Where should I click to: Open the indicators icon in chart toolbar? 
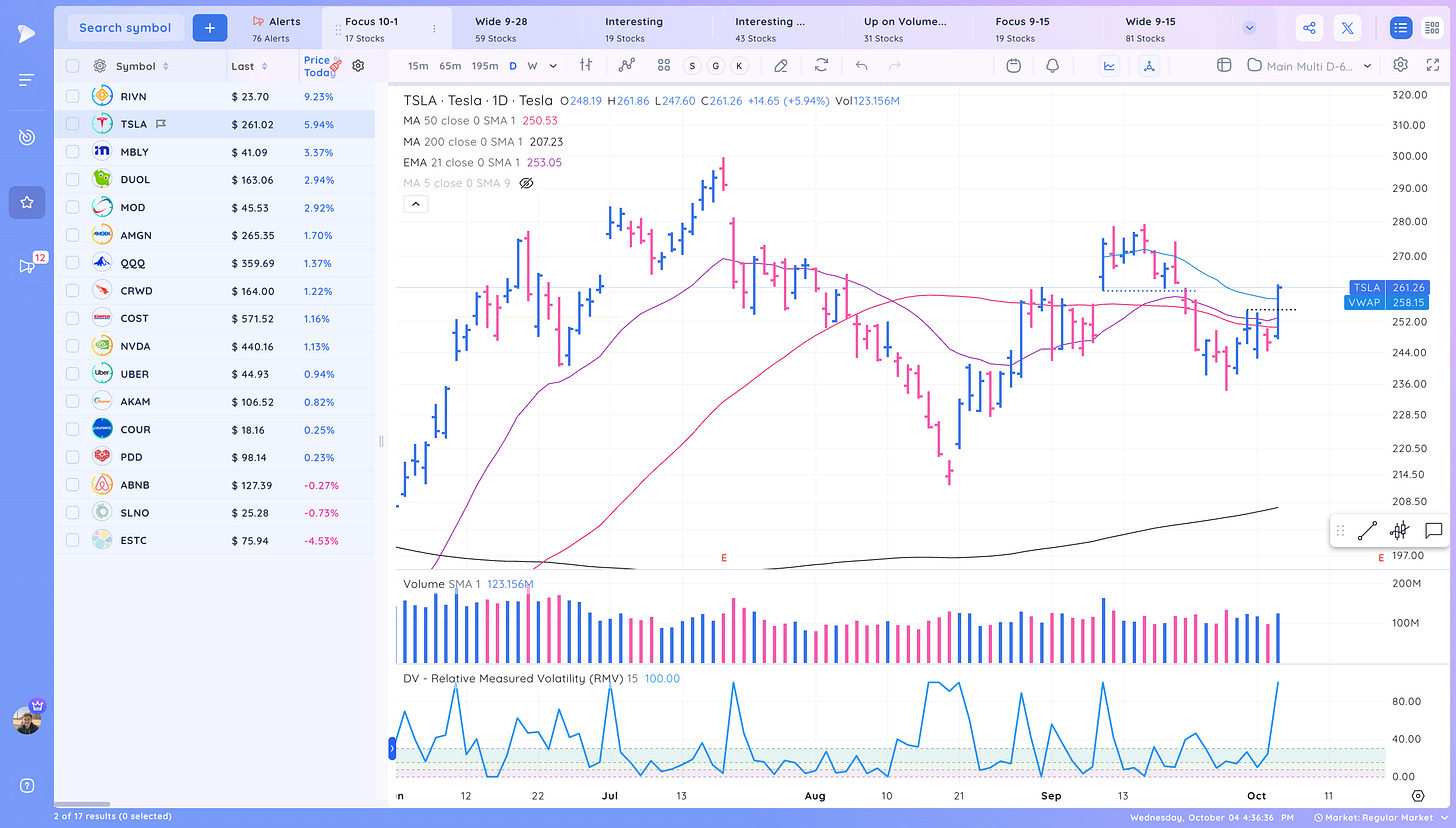pos(627,65)
